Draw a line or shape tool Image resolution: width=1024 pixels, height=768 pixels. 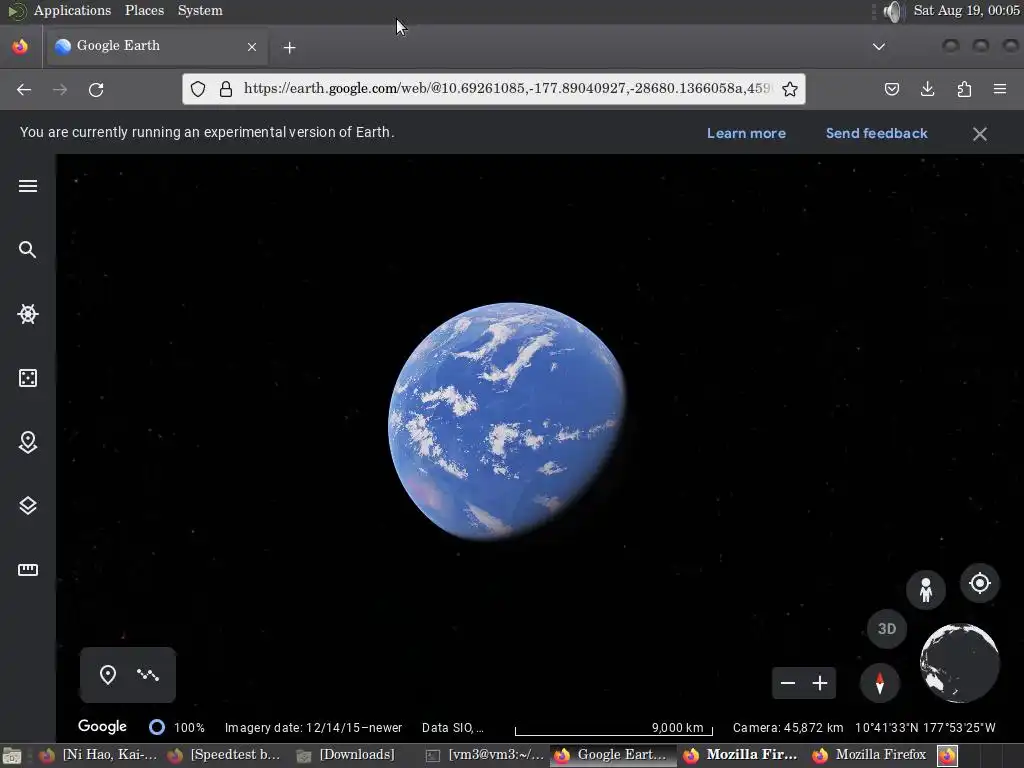click(x=148, y=675)
